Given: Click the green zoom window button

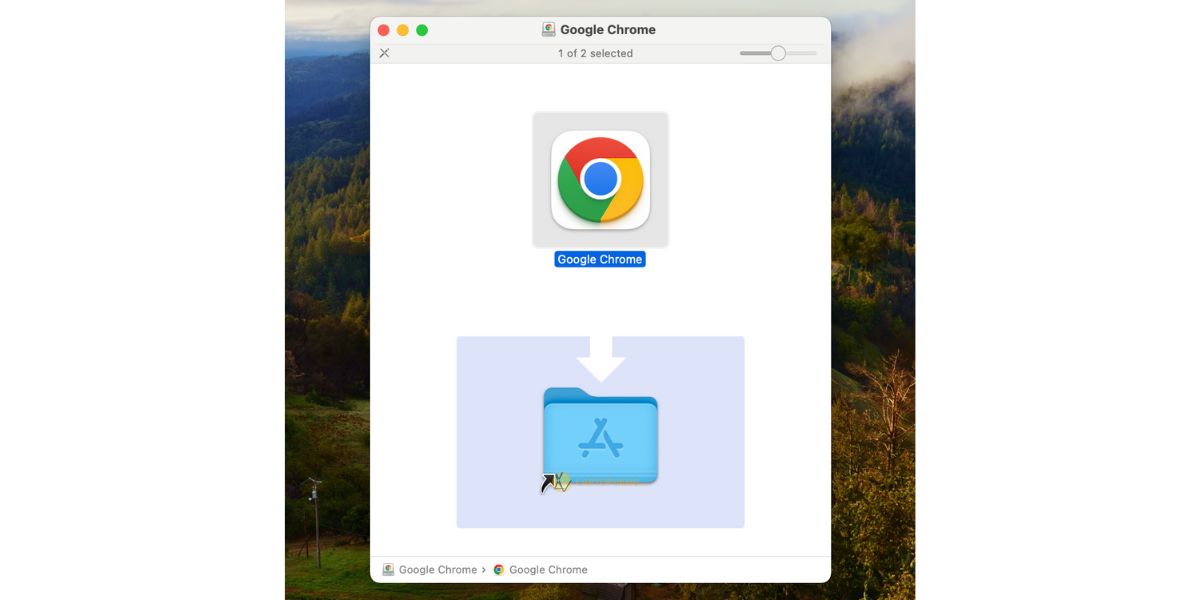Looking at the screenshot, I should (422, 30).
